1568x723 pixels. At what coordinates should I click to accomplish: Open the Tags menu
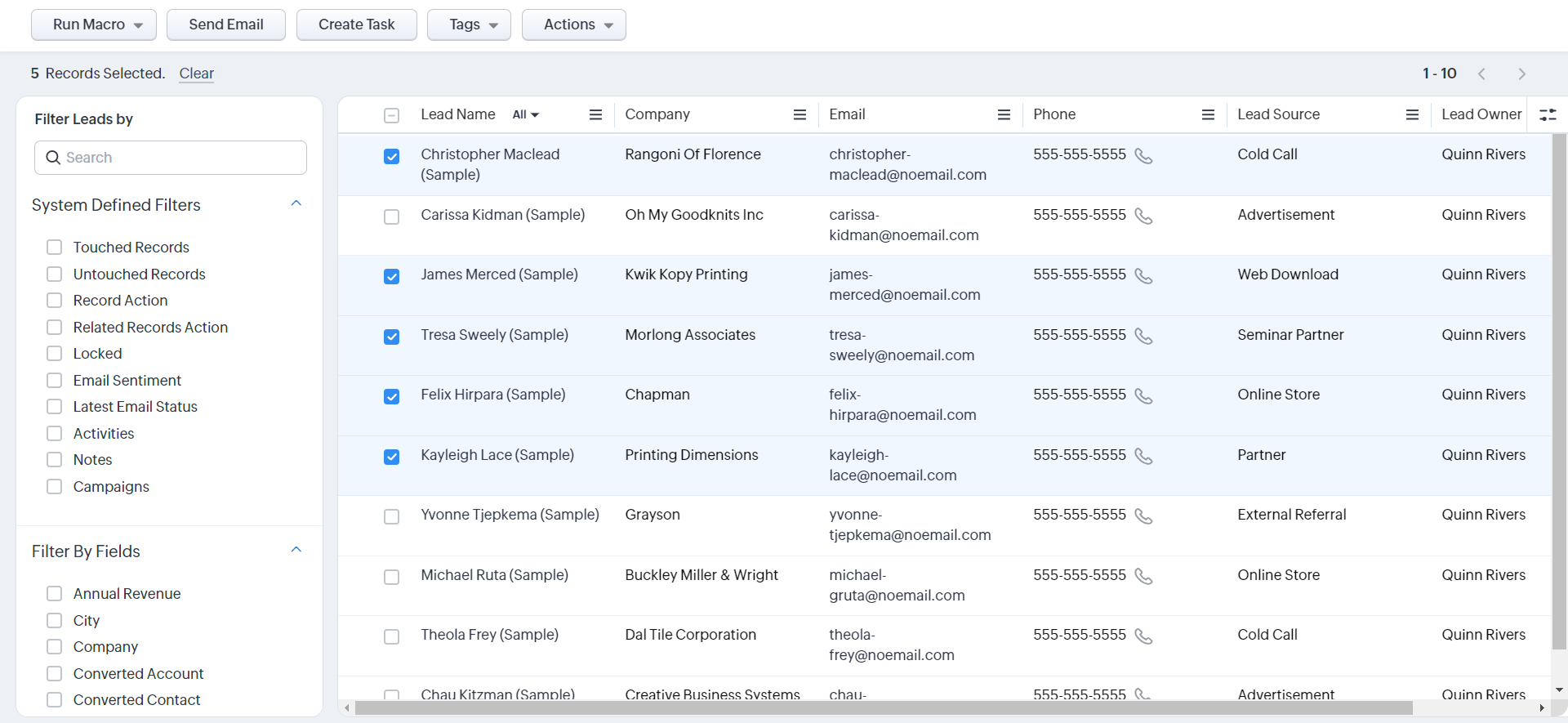(x=469, y=25)
